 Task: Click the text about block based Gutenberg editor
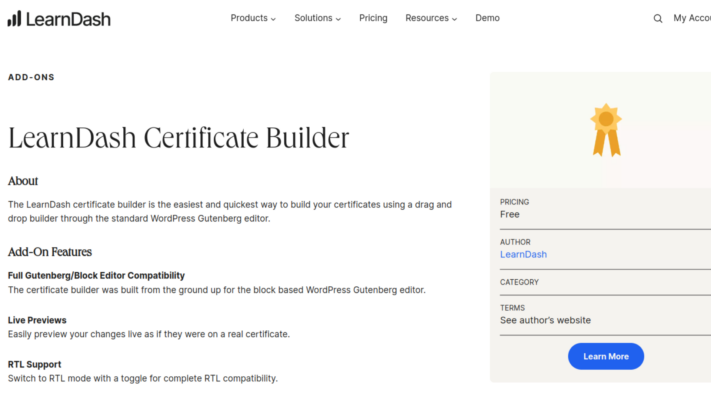coord(217,290)
